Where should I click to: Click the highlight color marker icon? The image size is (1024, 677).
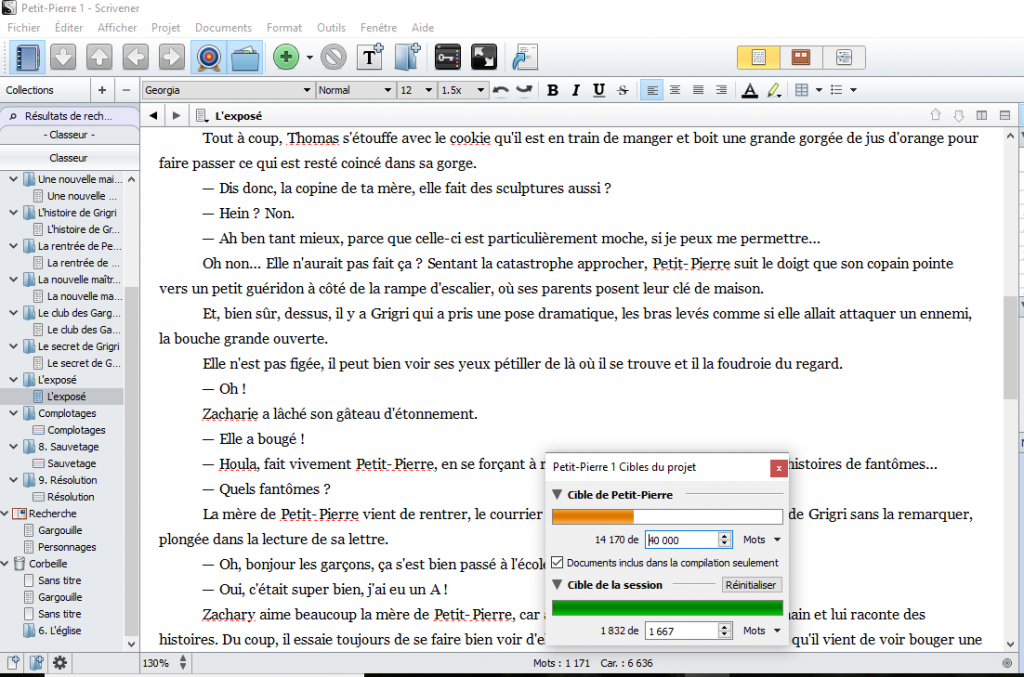coord(774,90)
